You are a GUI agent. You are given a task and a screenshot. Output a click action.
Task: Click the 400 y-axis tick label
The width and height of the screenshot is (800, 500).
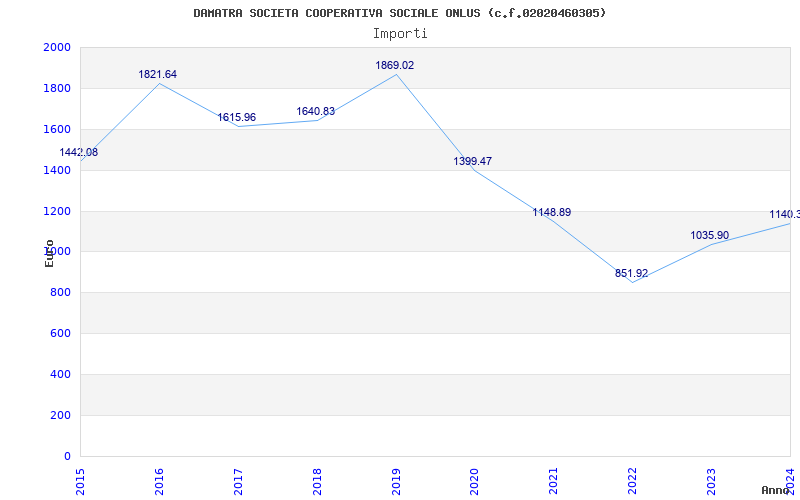point(61,374)
